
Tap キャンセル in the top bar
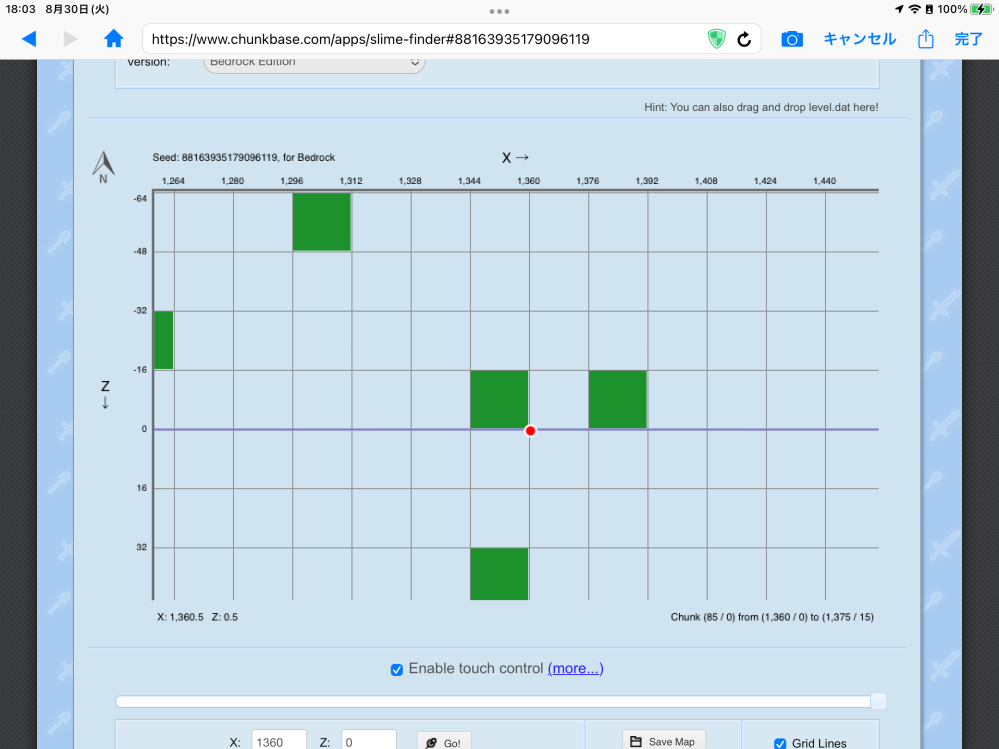[859, 39]
